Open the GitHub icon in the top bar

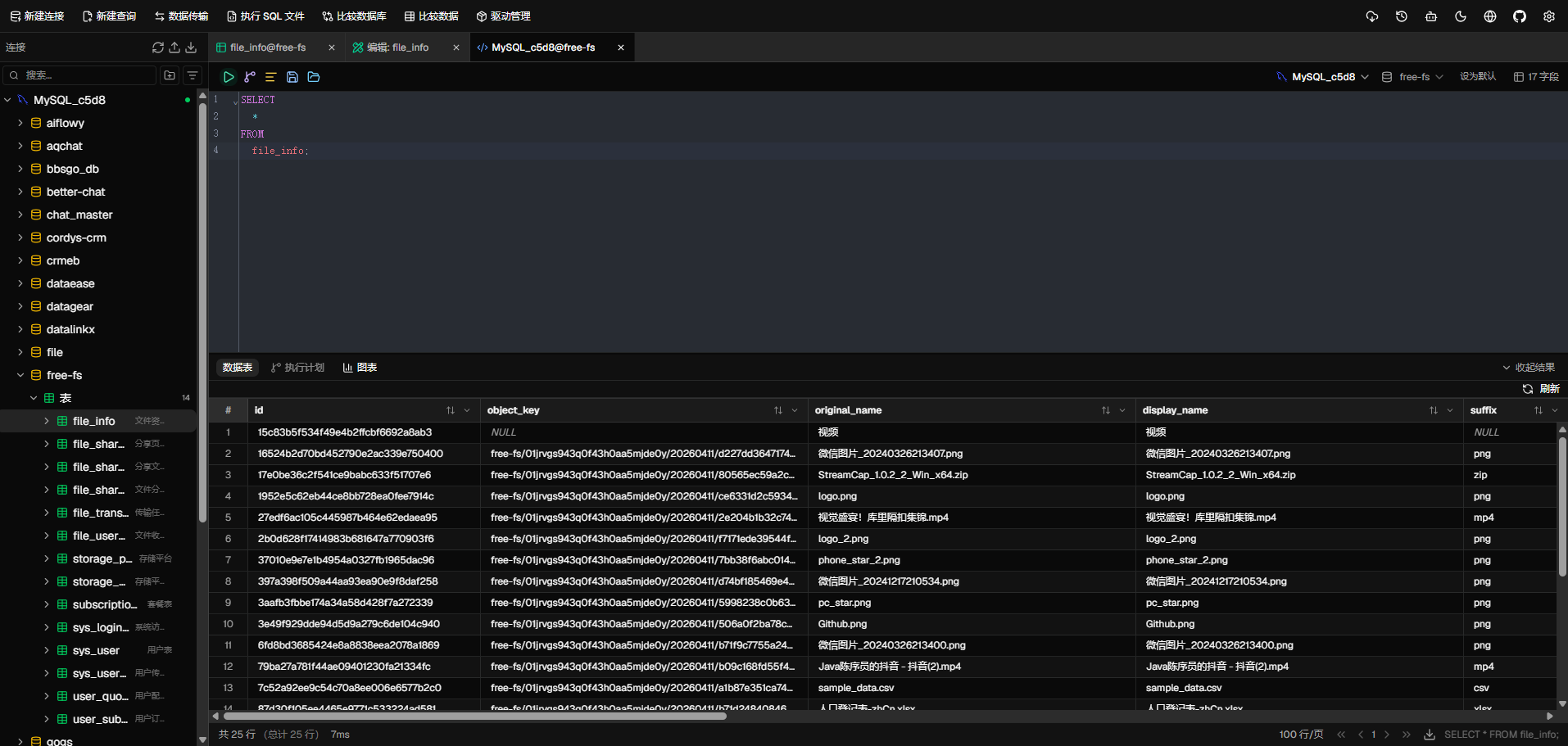(1520, 16)
